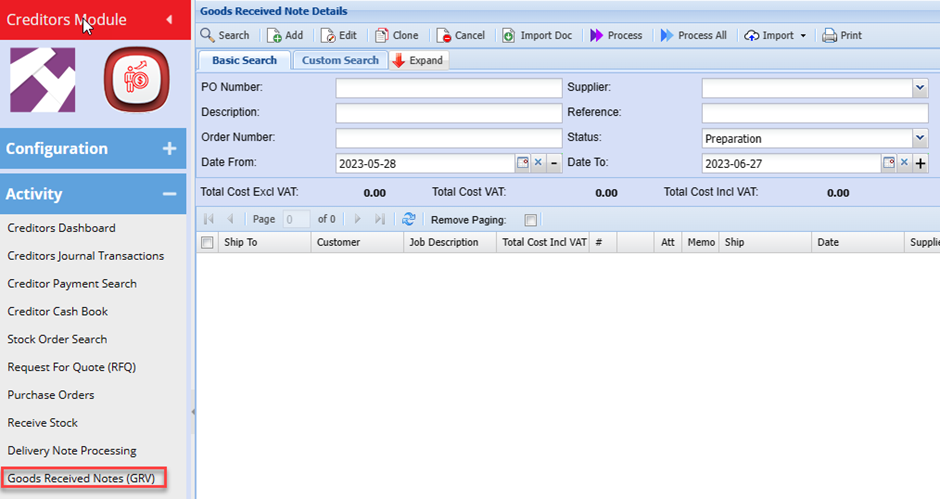Tick the select-all checkbox in grid header

(x=207, y=242)
